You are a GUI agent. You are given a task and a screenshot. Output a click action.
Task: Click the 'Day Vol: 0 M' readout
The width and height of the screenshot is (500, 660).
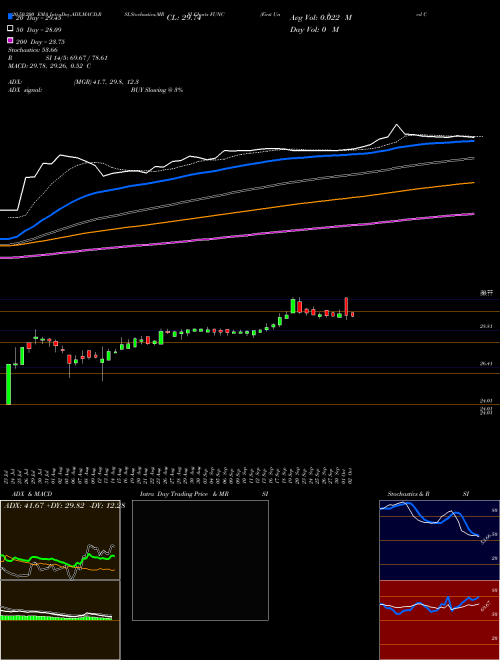coord(314,29)
